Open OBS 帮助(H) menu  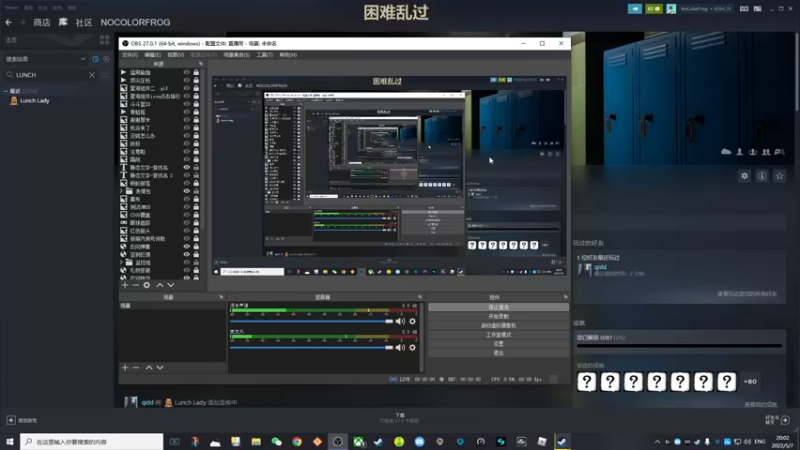tap(288, 55)
